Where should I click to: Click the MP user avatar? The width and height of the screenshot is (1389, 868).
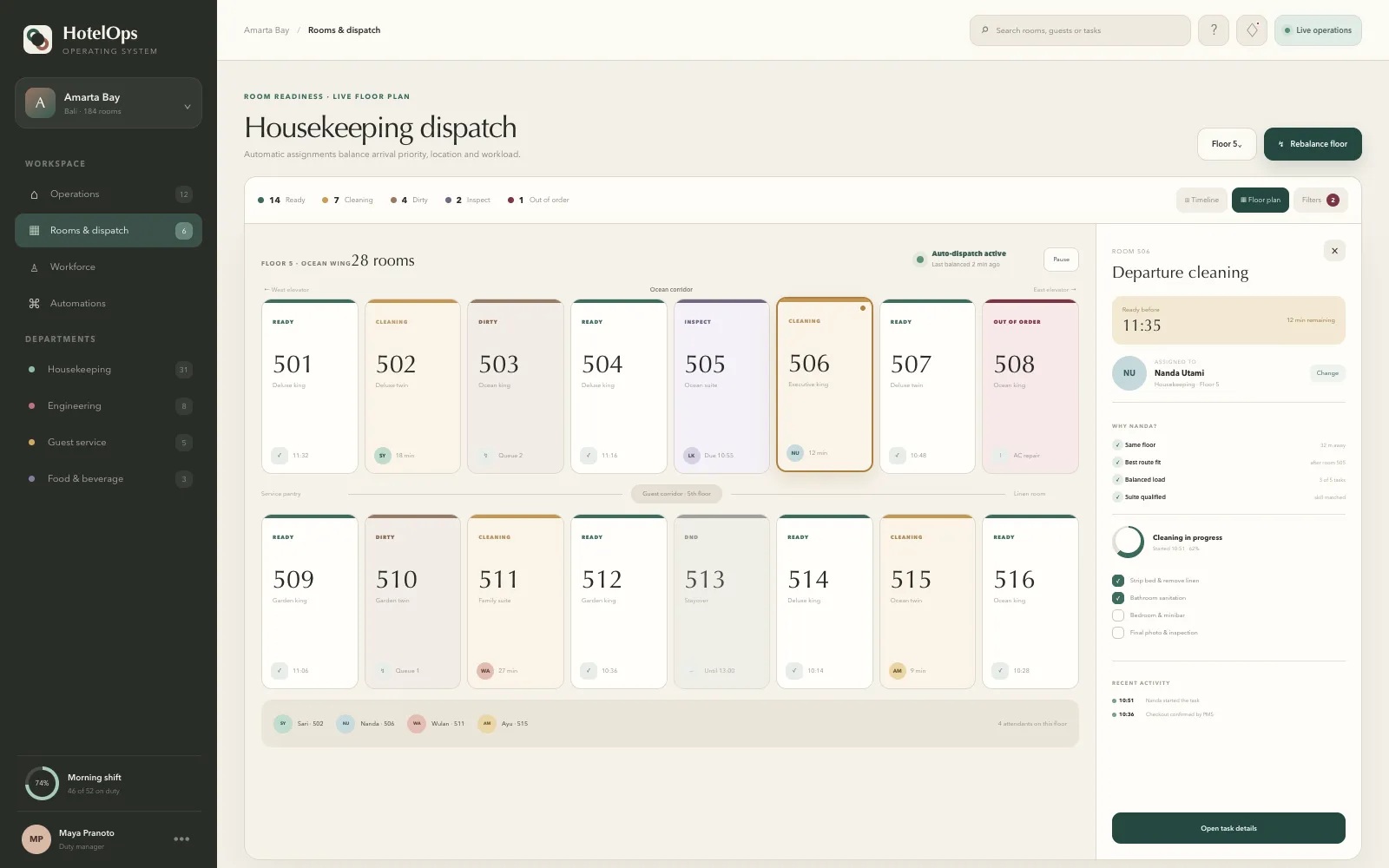tap(36, 838)
